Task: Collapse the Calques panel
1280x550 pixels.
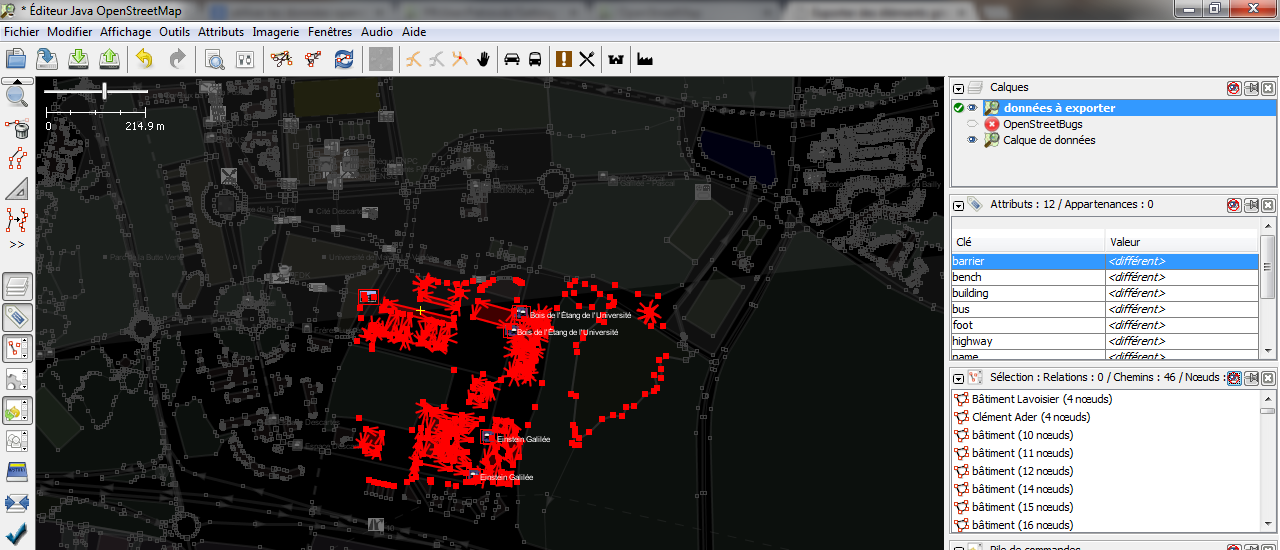Action: [958, 88]
